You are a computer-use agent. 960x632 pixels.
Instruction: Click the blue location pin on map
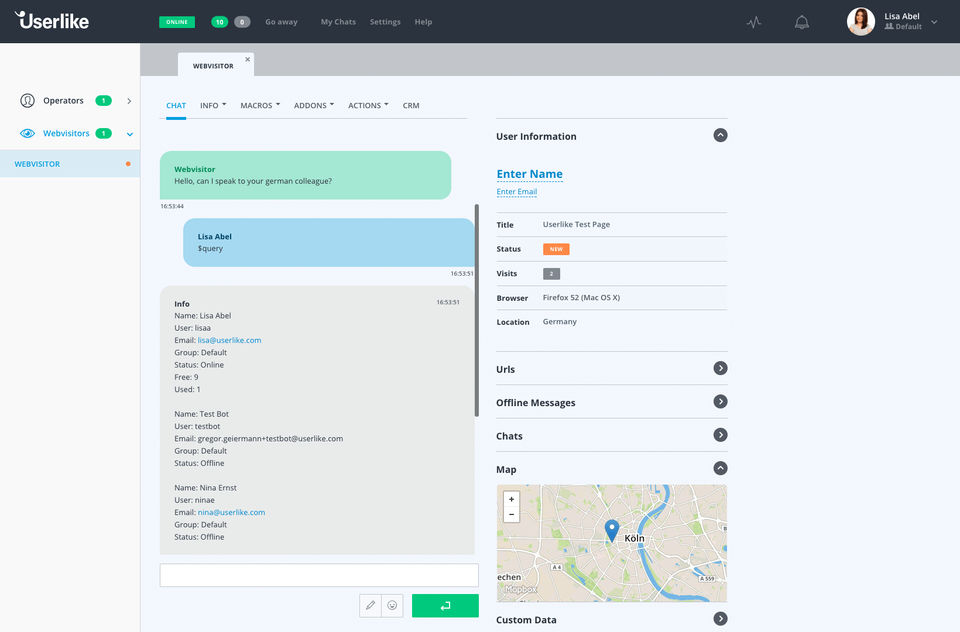click(612, 530)
